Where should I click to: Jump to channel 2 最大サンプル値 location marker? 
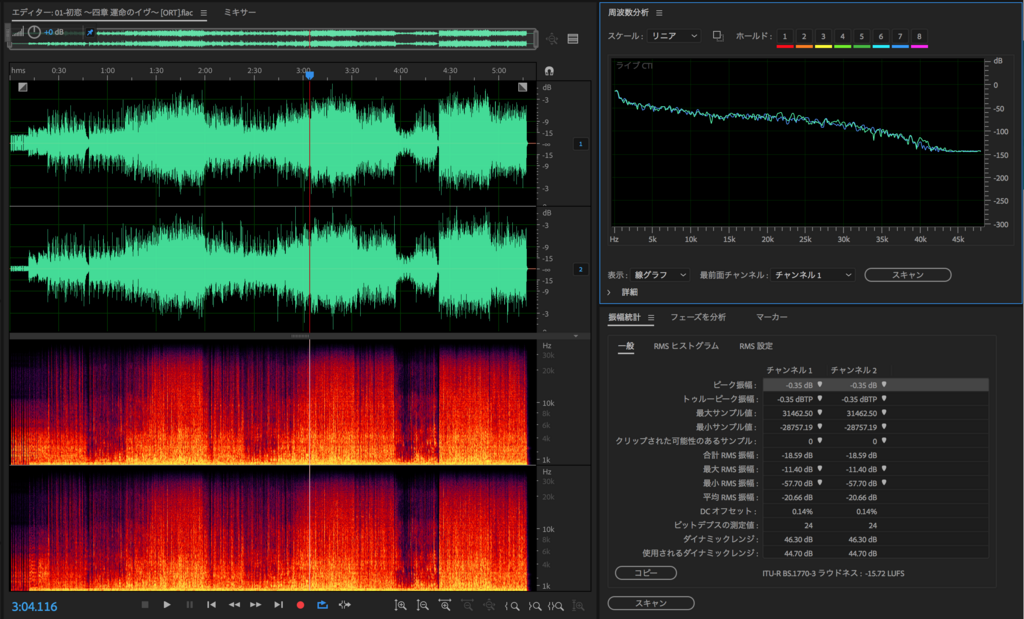click(x=884, y=413)
